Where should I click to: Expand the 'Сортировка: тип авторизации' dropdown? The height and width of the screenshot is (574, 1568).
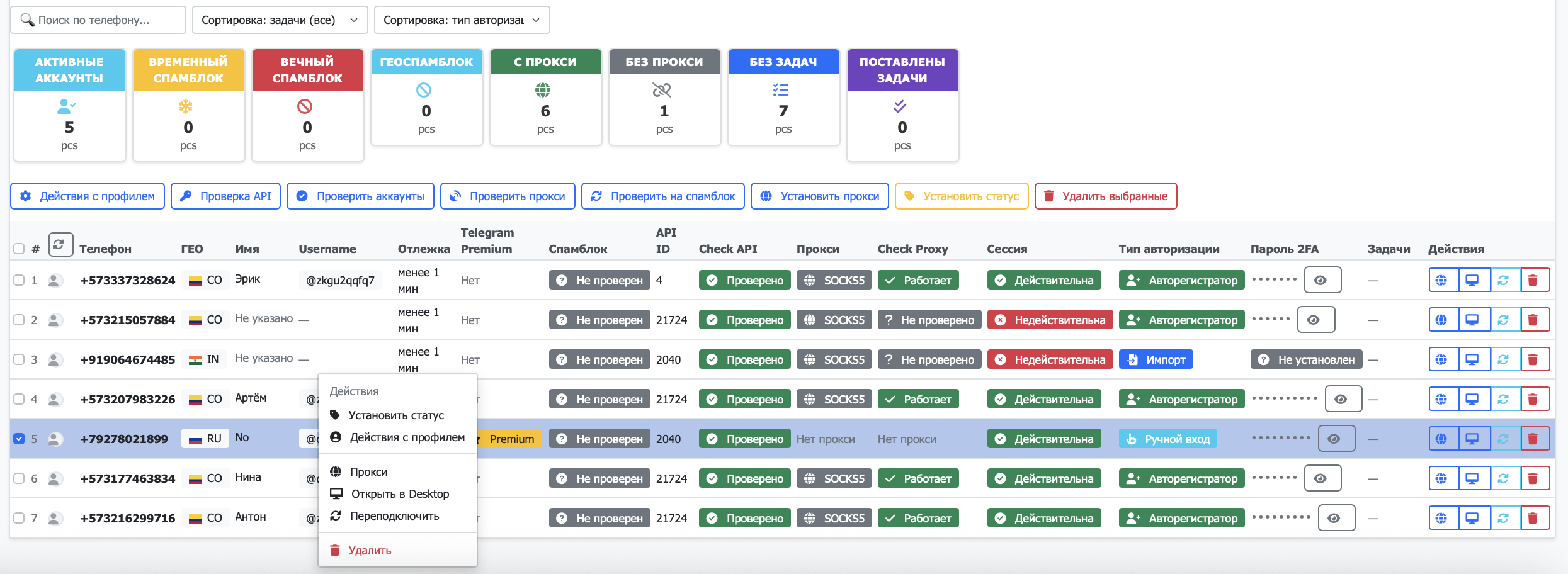coord(461,20)
